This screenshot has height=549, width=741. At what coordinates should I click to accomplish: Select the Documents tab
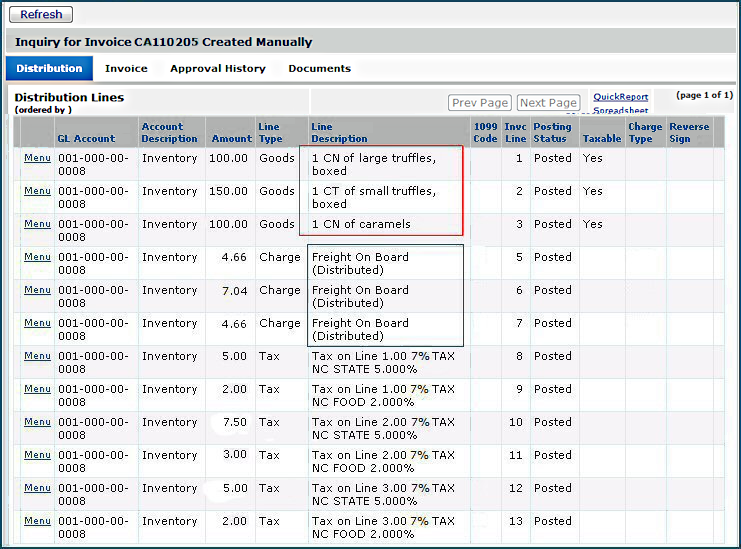319,69
